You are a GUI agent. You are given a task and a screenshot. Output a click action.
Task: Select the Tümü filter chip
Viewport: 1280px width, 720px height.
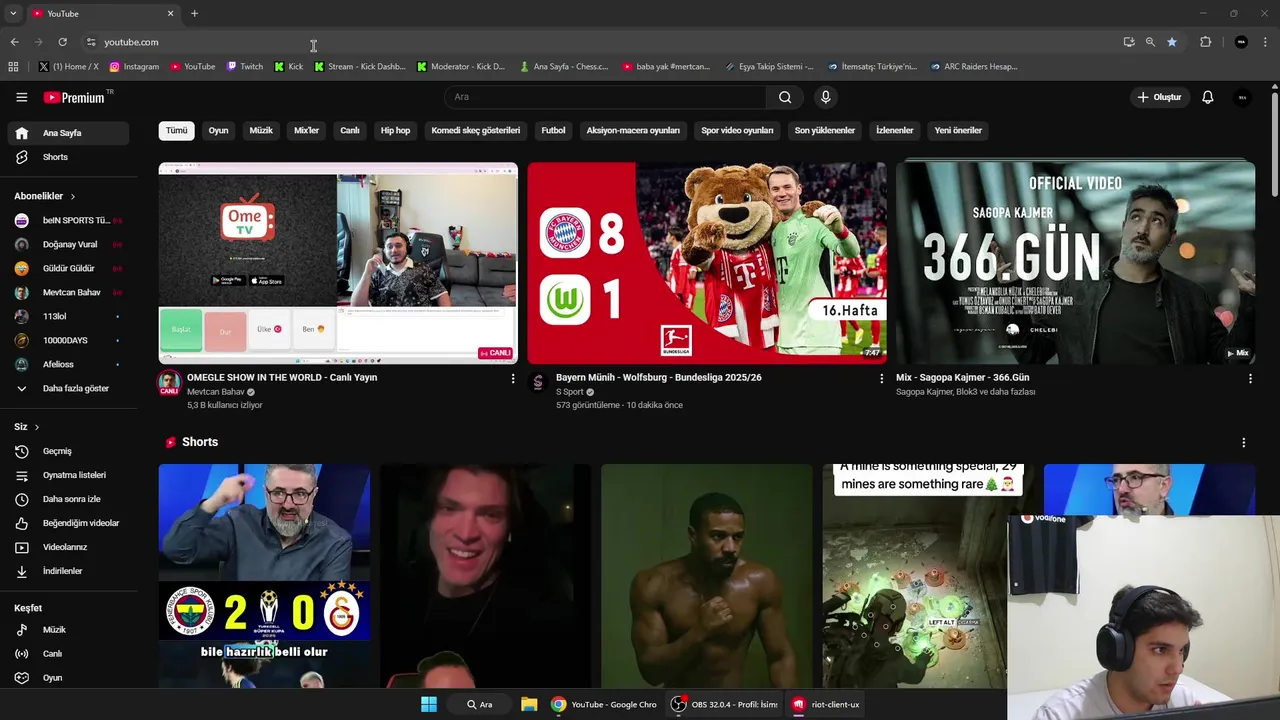click(176, 130)
